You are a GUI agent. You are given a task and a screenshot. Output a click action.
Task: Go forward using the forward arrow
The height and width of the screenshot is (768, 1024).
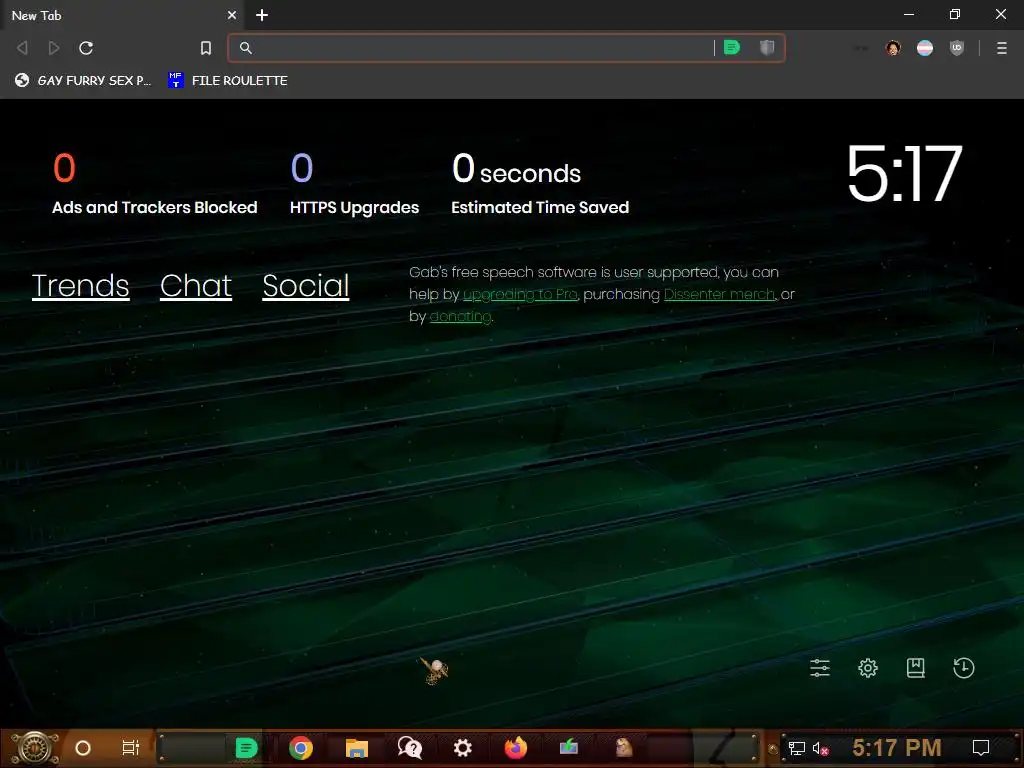[54, 48]
